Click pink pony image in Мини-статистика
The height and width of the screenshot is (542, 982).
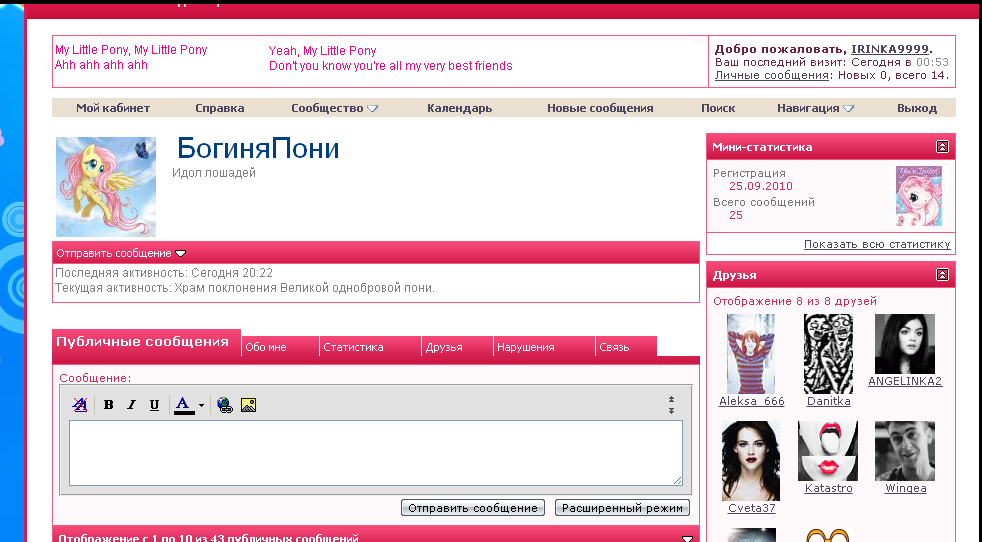[x=919, y=196]
